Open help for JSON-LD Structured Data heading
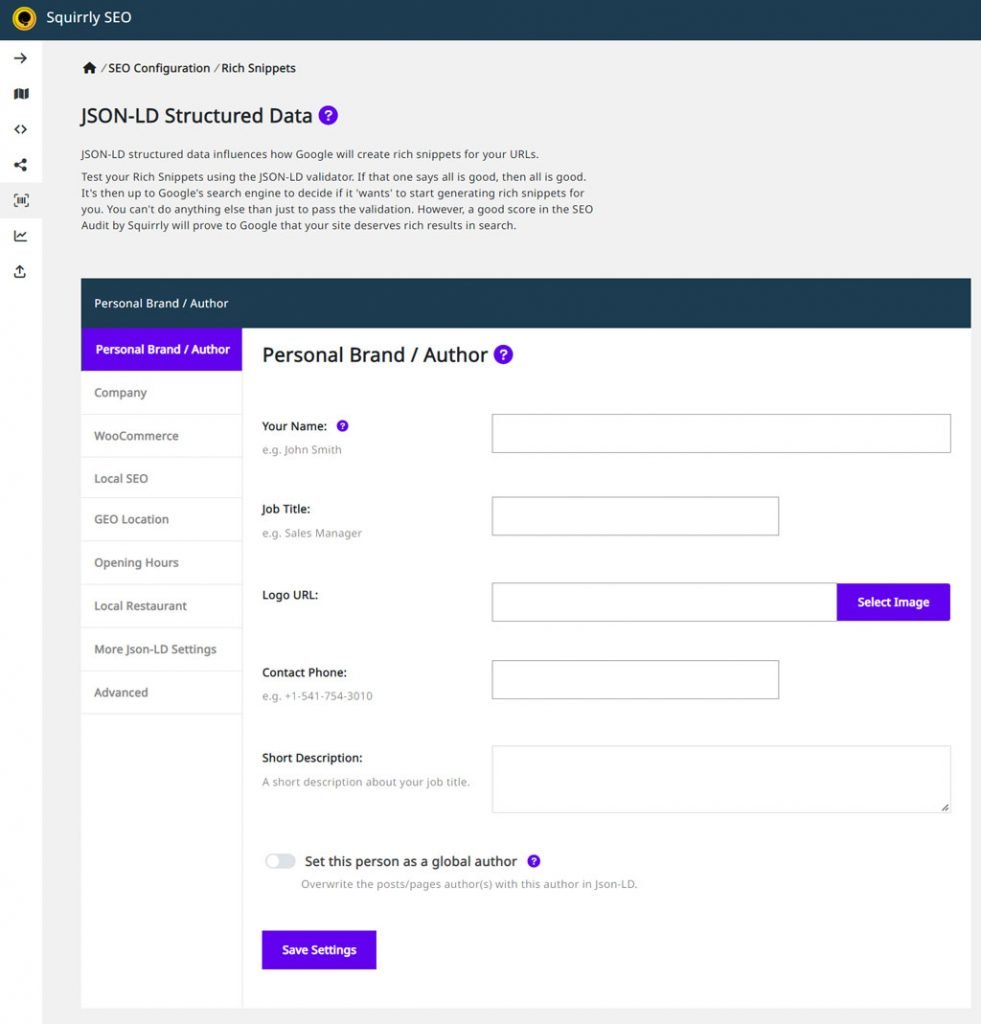The height and width of the screenshot is (1024, 981). (328, 116)
